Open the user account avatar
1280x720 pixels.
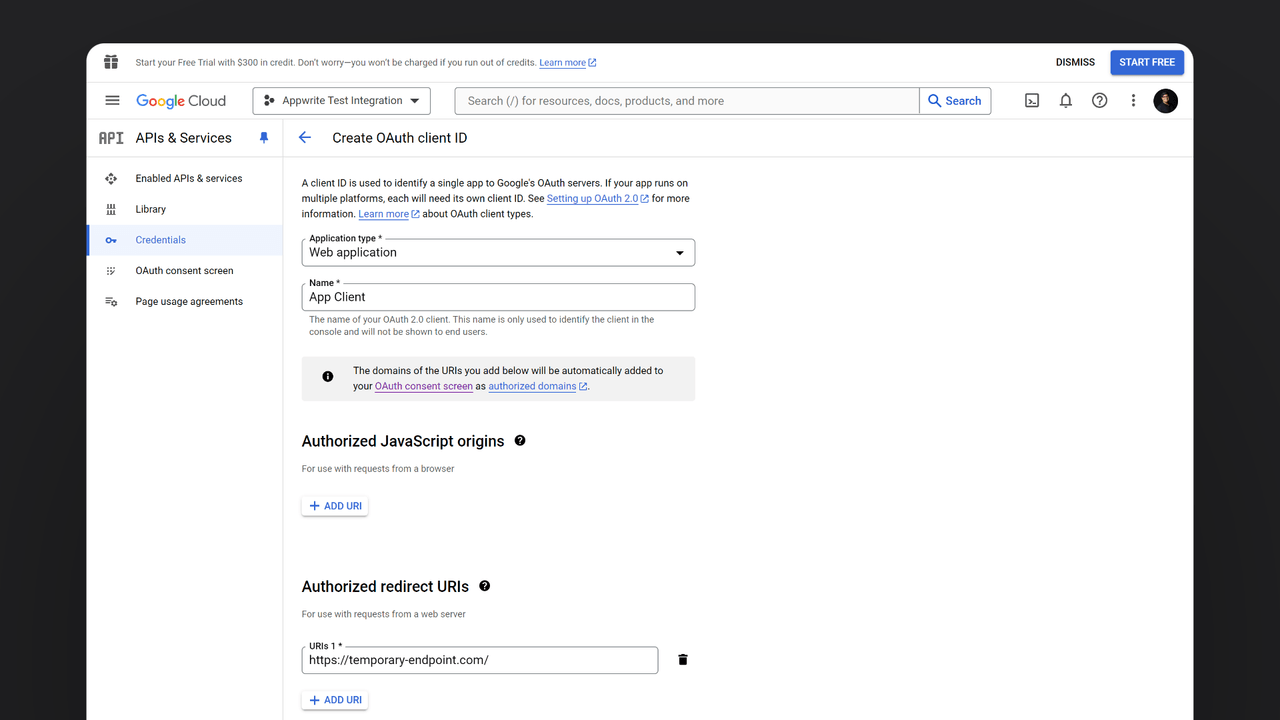[1166, 100]
